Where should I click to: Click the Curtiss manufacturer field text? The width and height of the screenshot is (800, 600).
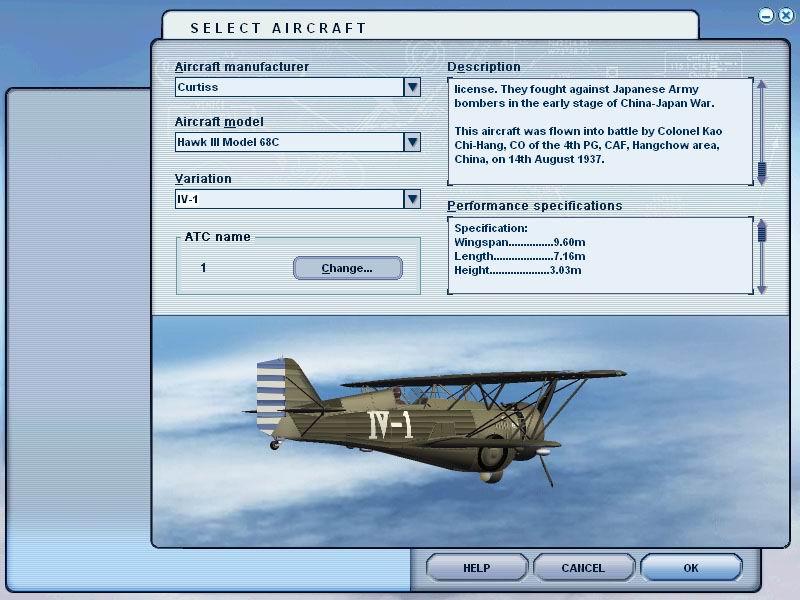point(288,87)
